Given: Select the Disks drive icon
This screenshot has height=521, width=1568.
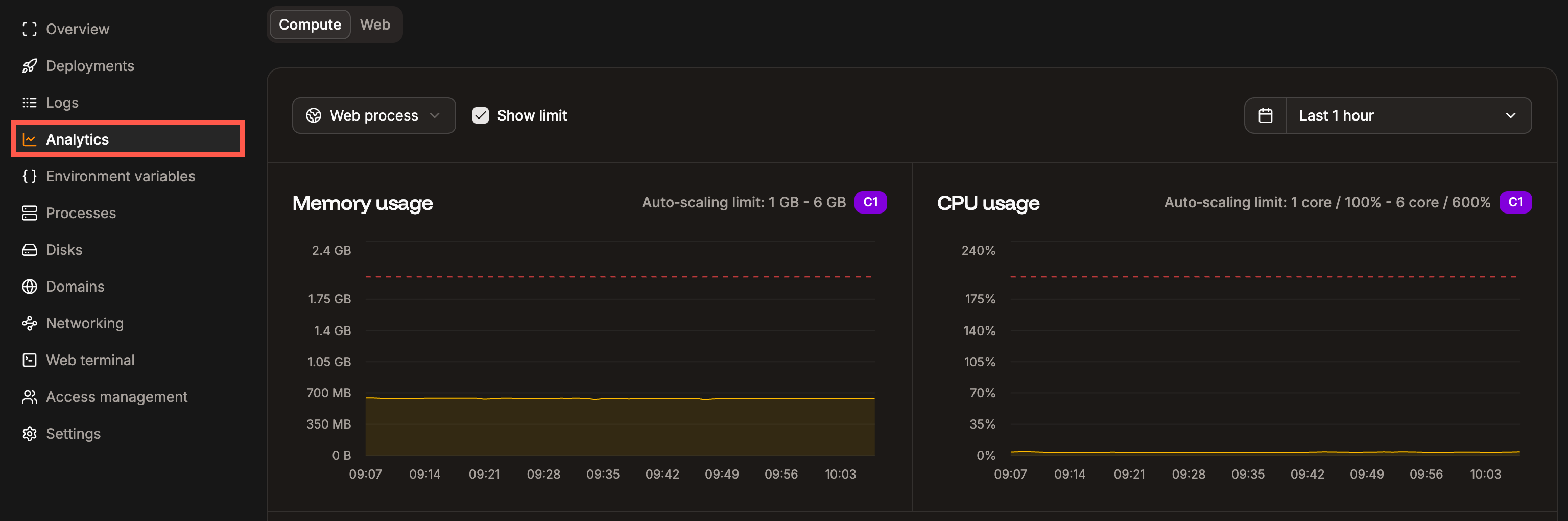Looking at the screenshot, I should (x=29, y=250).
